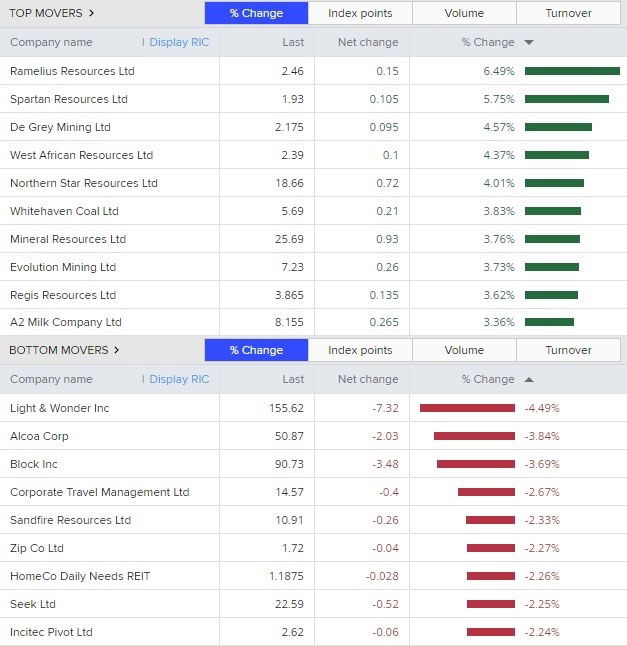Click BOTTOM MOVERS heading link

pyautogui.click(x=59, y=350)
